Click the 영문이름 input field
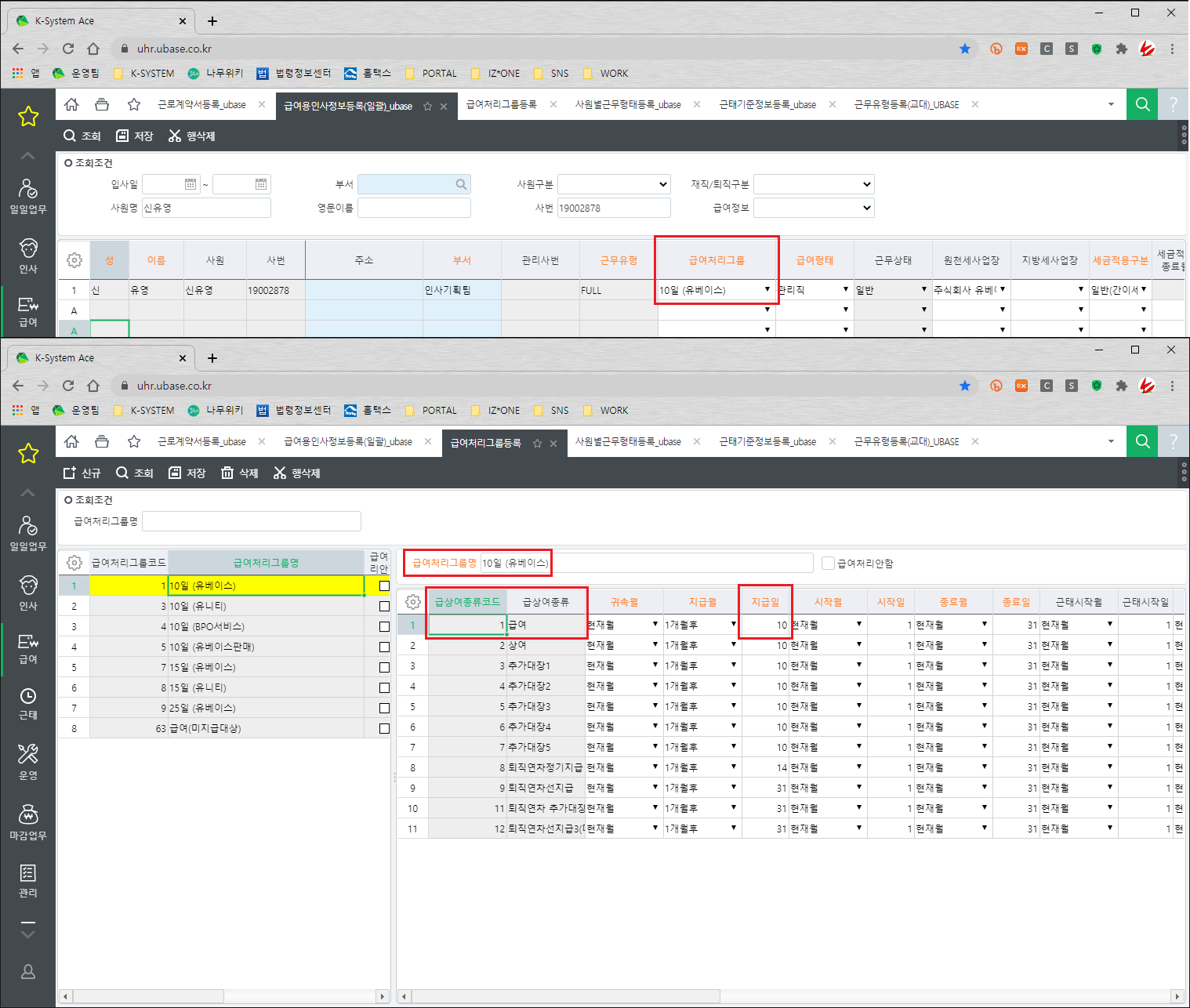The height and width of the screenshot is (1008, 1190). (x=414, y=208)
